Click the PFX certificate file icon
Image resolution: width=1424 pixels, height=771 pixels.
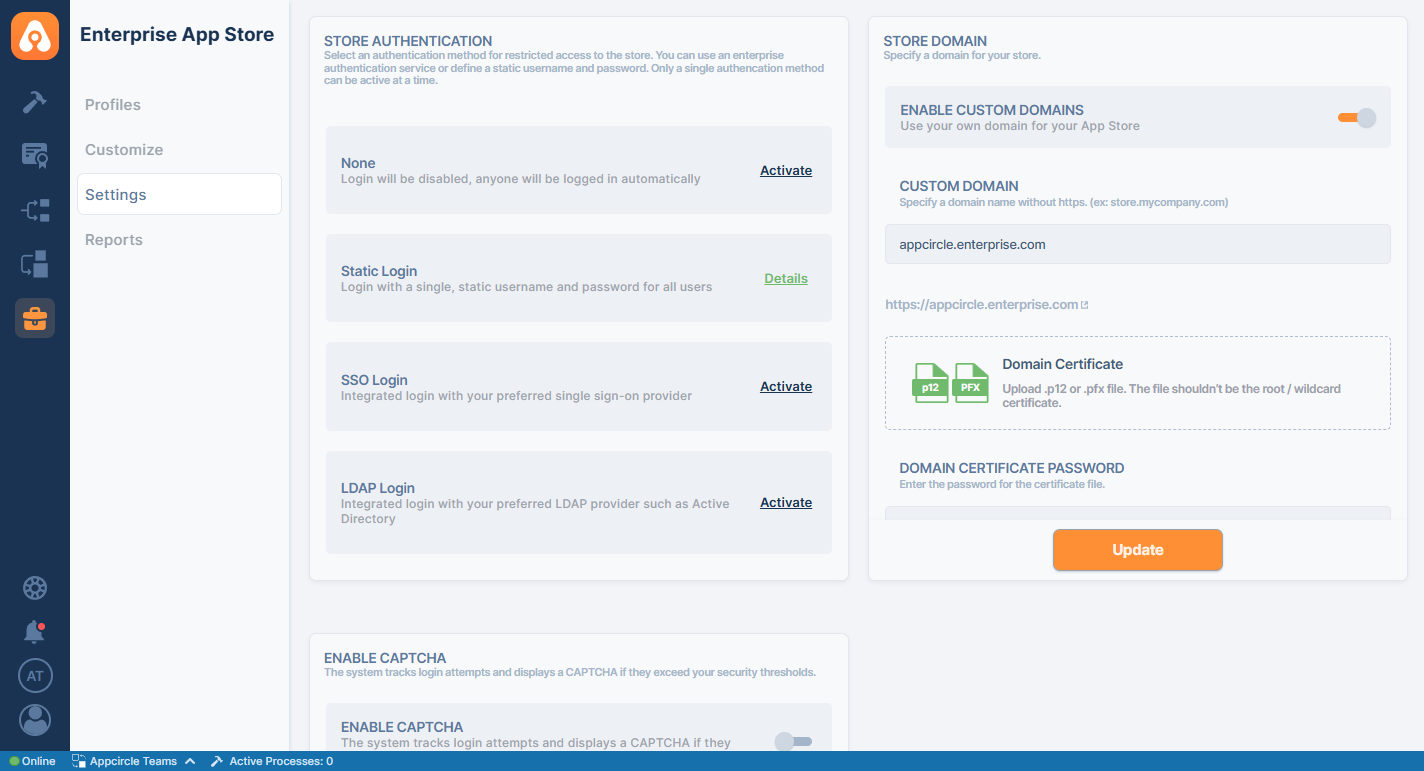pyautogui.click(x=971, y=383)
